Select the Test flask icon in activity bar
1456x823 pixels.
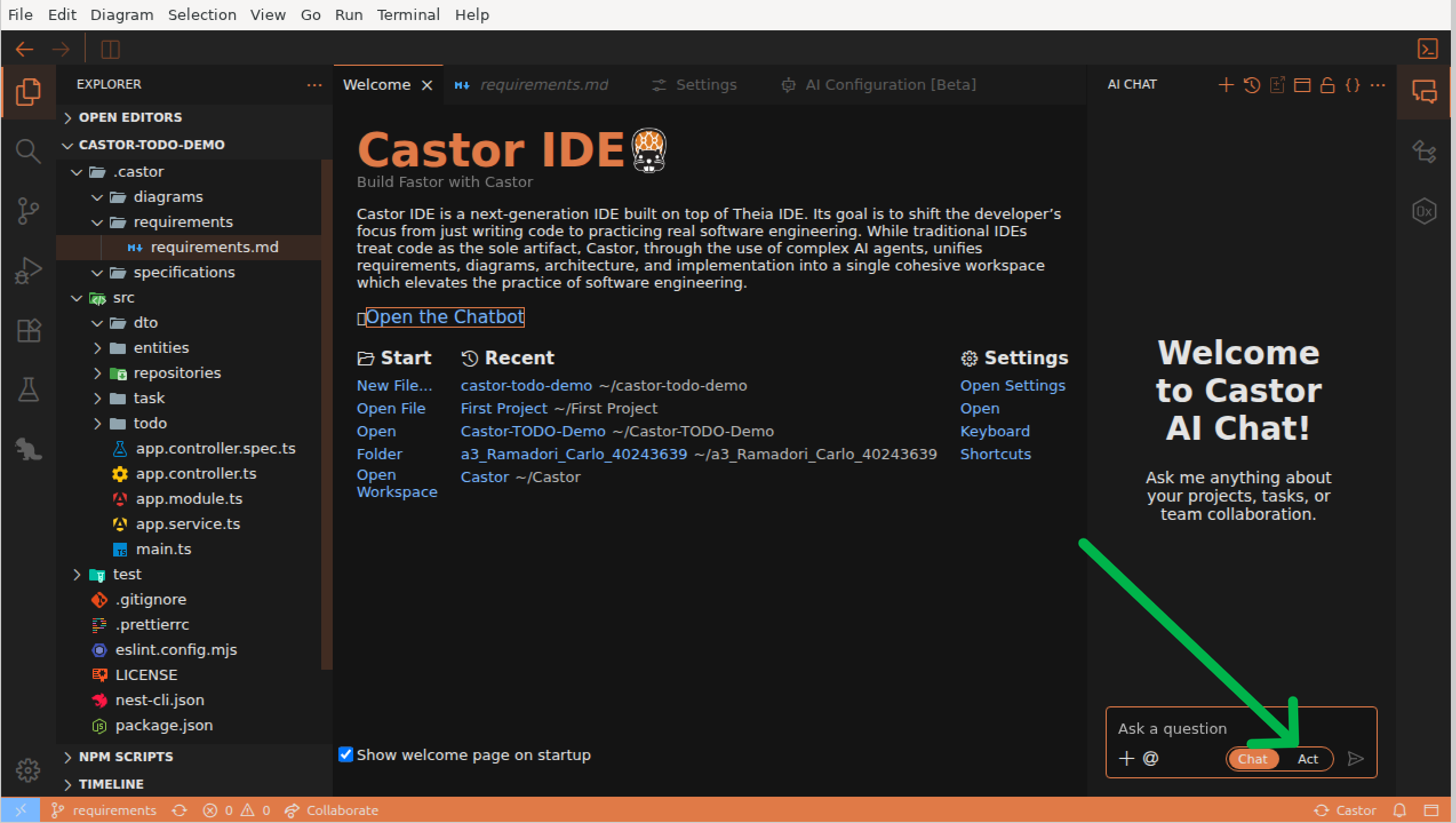pos(29,389)
